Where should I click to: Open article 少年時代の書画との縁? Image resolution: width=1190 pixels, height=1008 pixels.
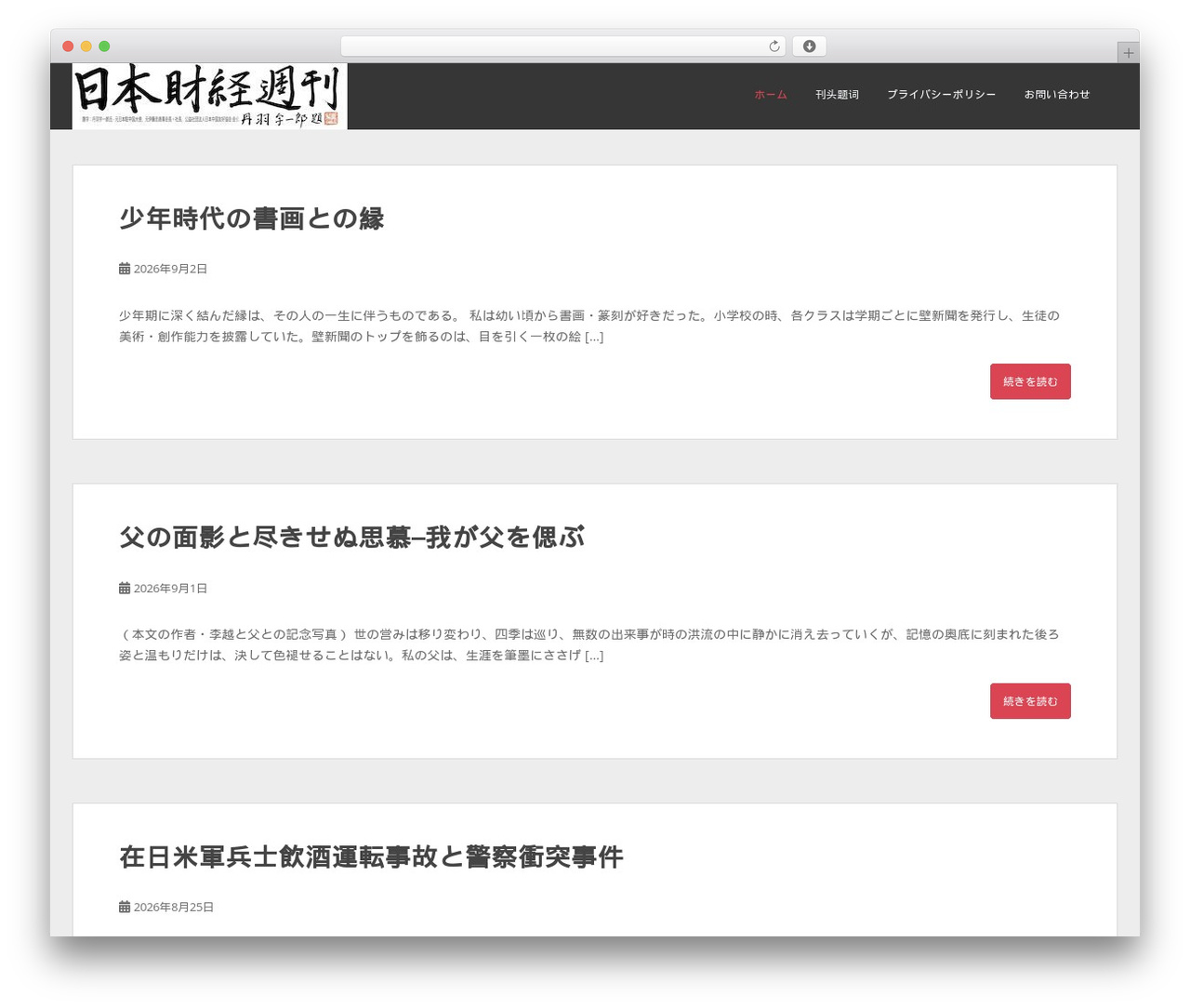[x=251, y=219]
